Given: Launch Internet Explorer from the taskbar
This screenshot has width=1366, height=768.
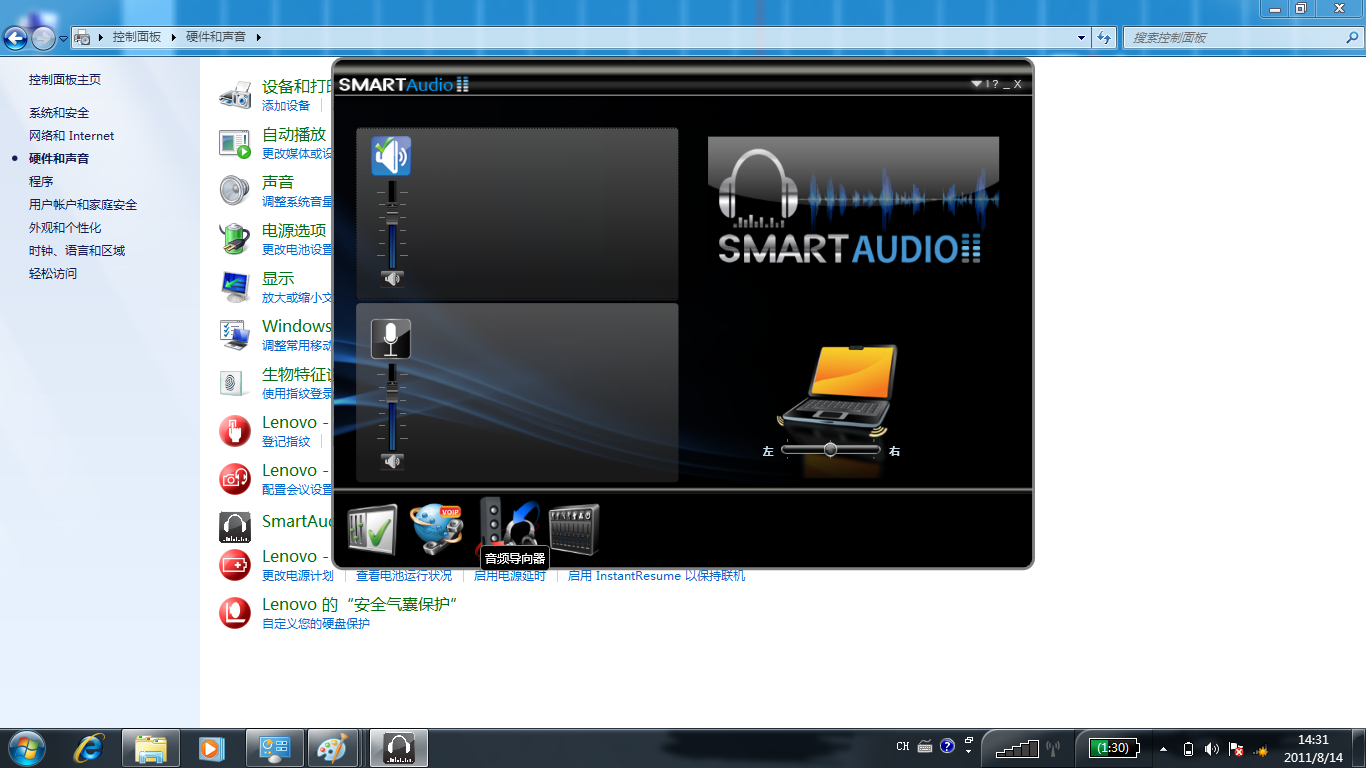Looking at the screenshot, I should [89, 748].
